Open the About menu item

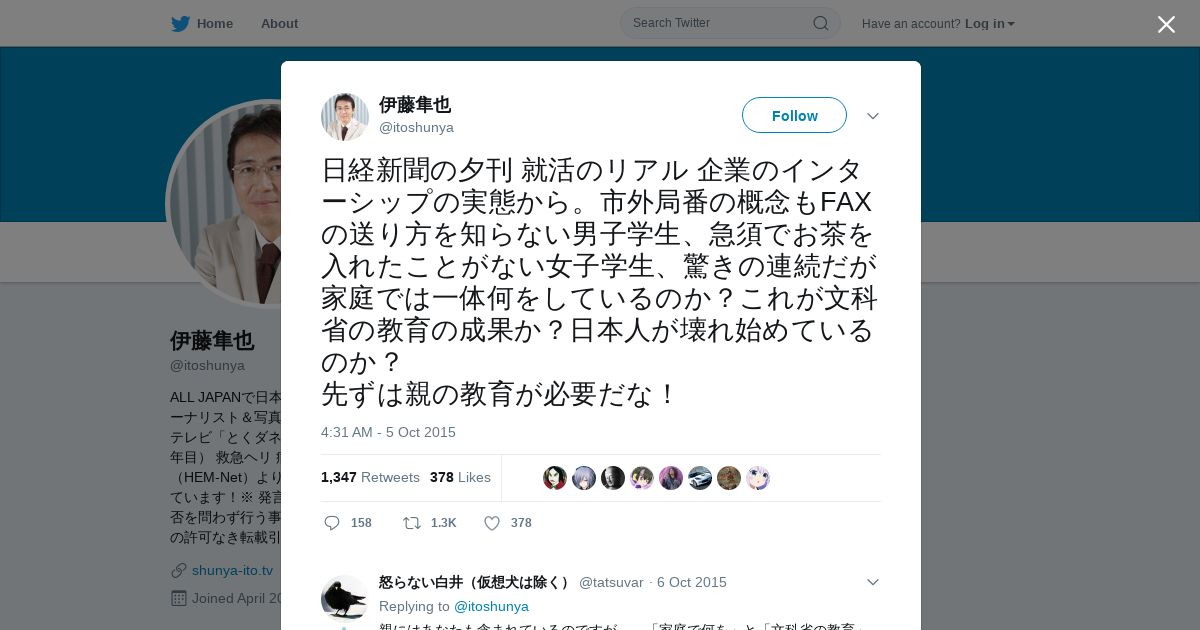[279, 23]
